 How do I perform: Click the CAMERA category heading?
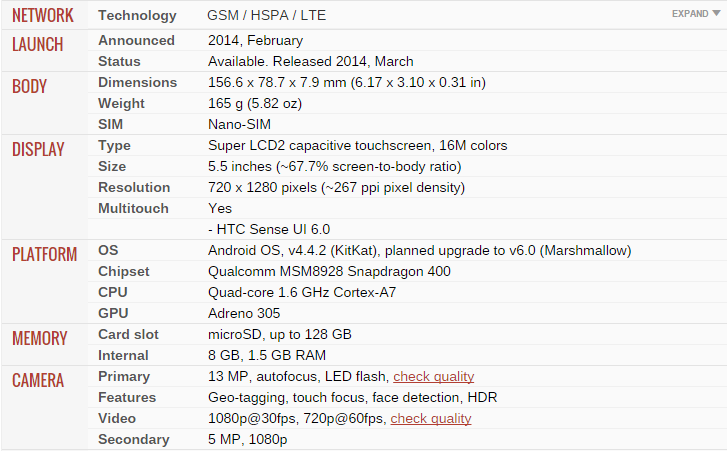point(38,381)
